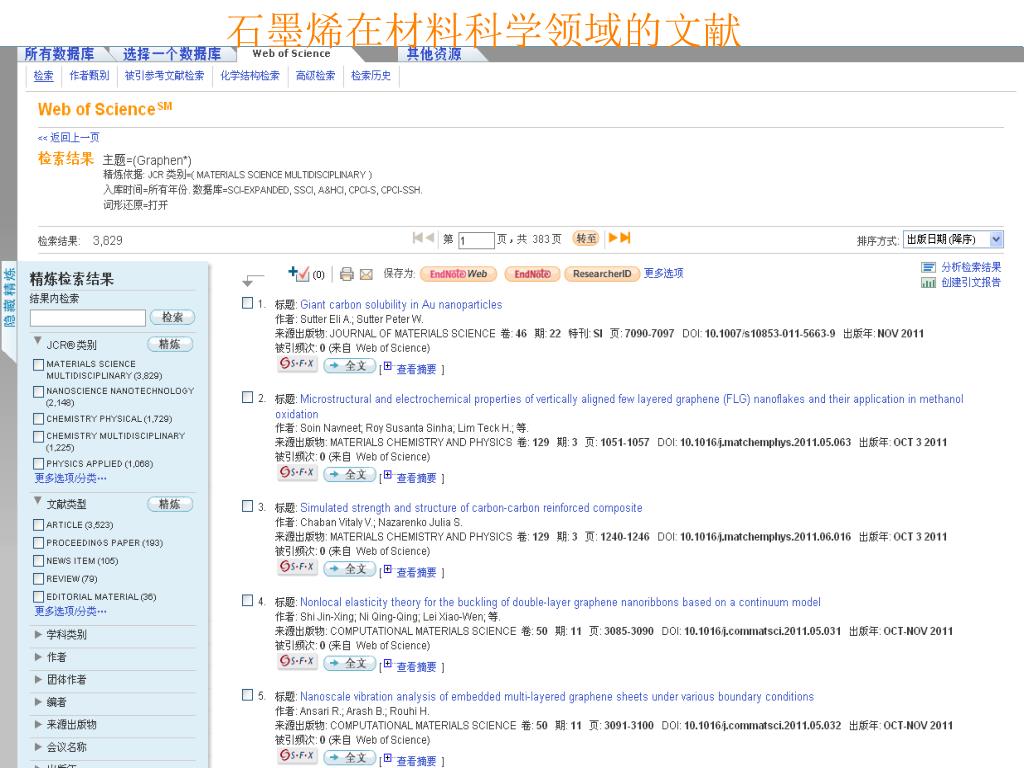Check MATERIALS SCIENCE MULTIDISCIPLINARY category box
Screen dimensions: 1024x768
tap(39, 364)
